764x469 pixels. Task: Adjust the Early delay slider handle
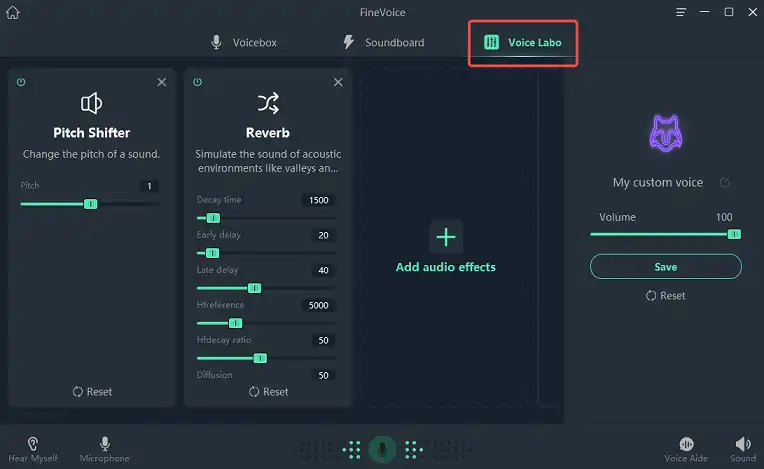(x=212, y=253)
